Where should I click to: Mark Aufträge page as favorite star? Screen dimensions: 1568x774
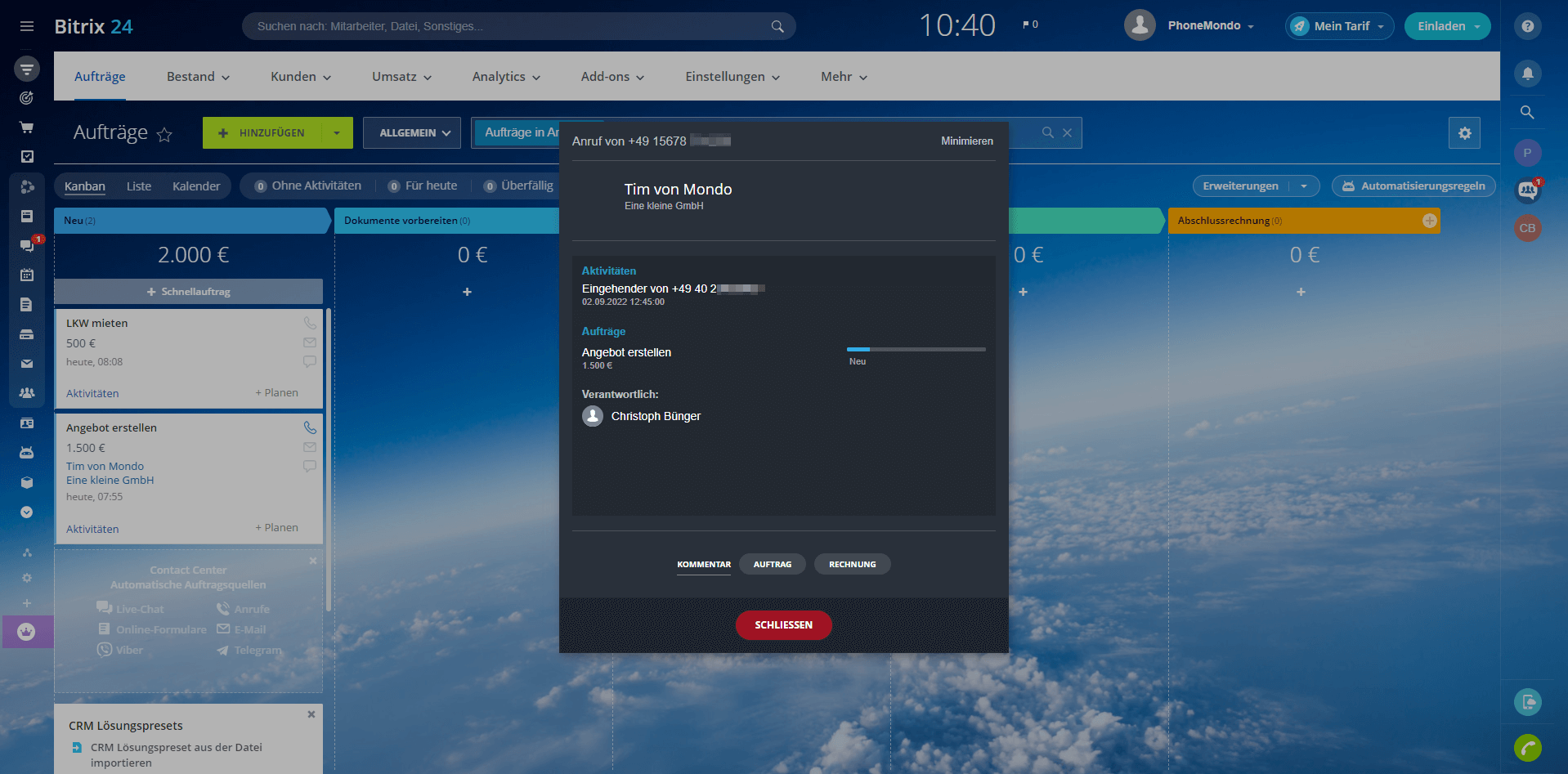pos(164,135)
